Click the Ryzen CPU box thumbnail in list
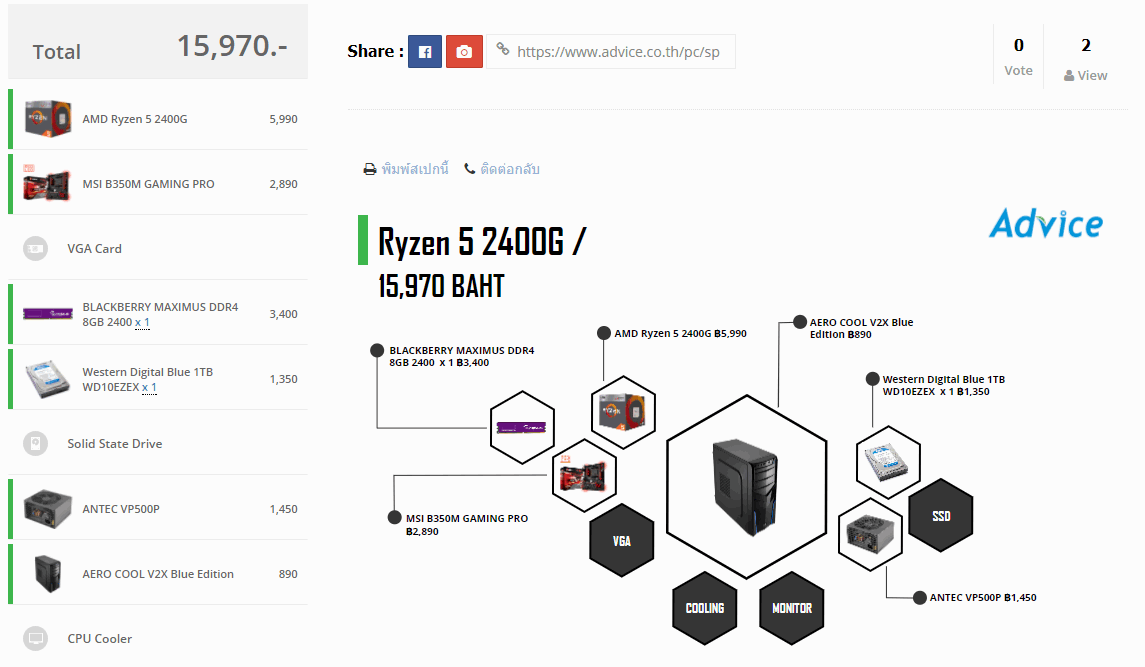 click(x=47, y=118)
